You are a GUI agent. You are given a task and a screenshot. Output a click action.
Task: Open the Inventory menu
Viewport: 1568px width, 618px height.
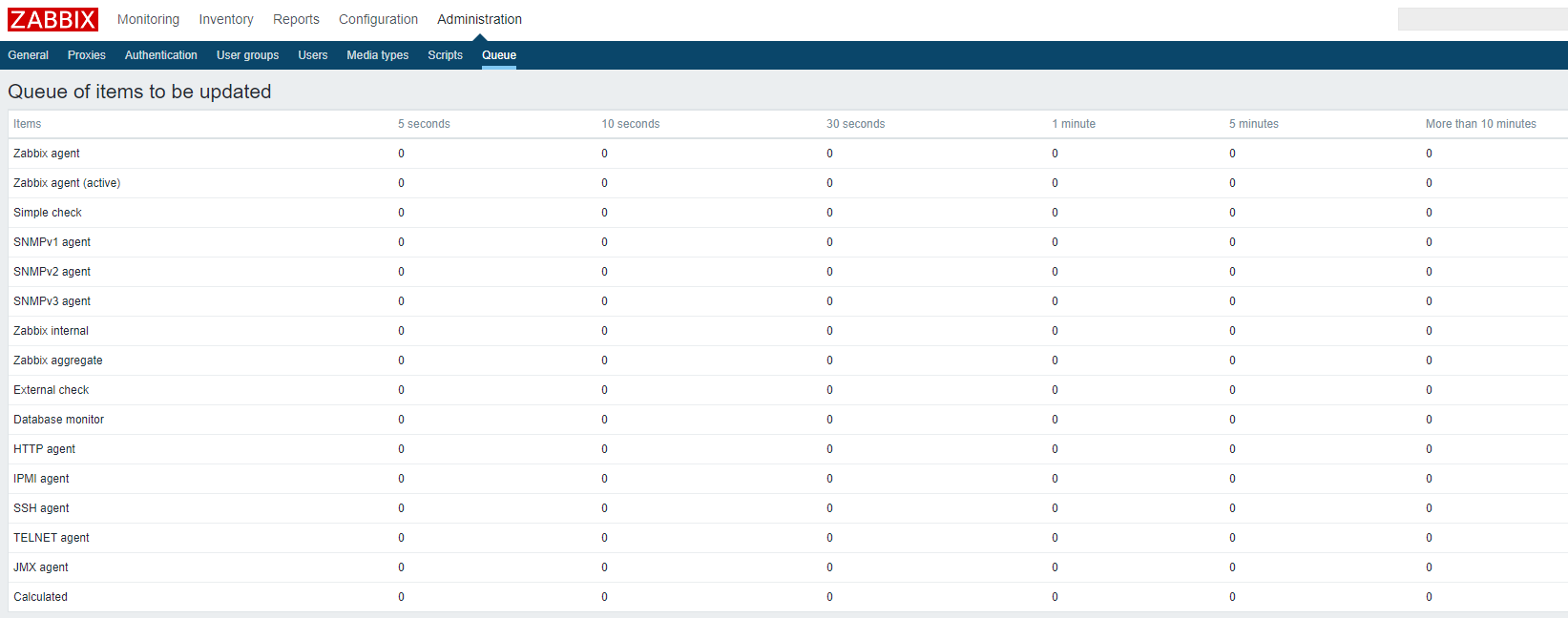coord(226,19)
